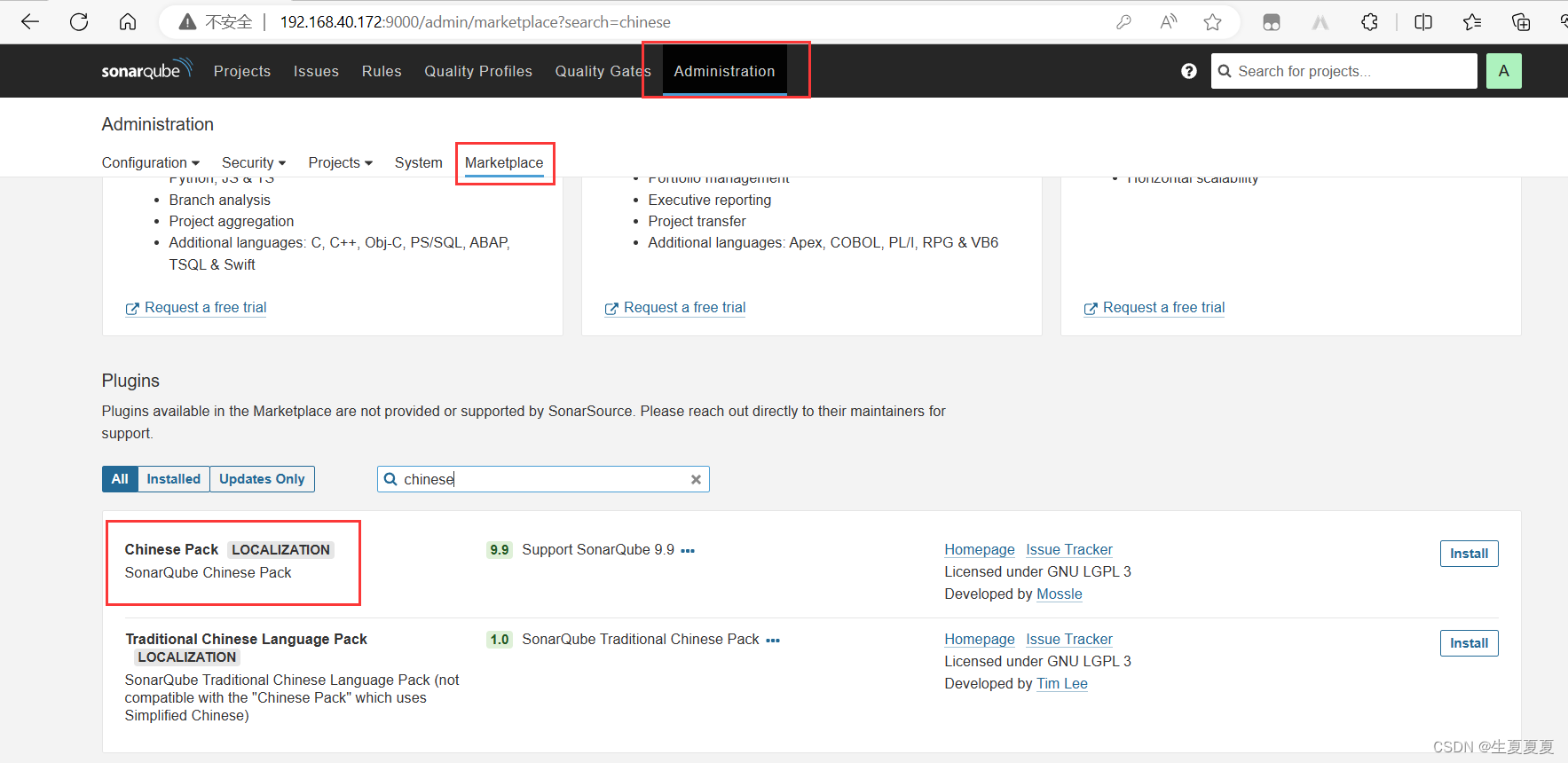Viewport: 1568px width, 763px height.
Task: Install the Traditional Chinese Language Pack
Action: point(1469,643)
